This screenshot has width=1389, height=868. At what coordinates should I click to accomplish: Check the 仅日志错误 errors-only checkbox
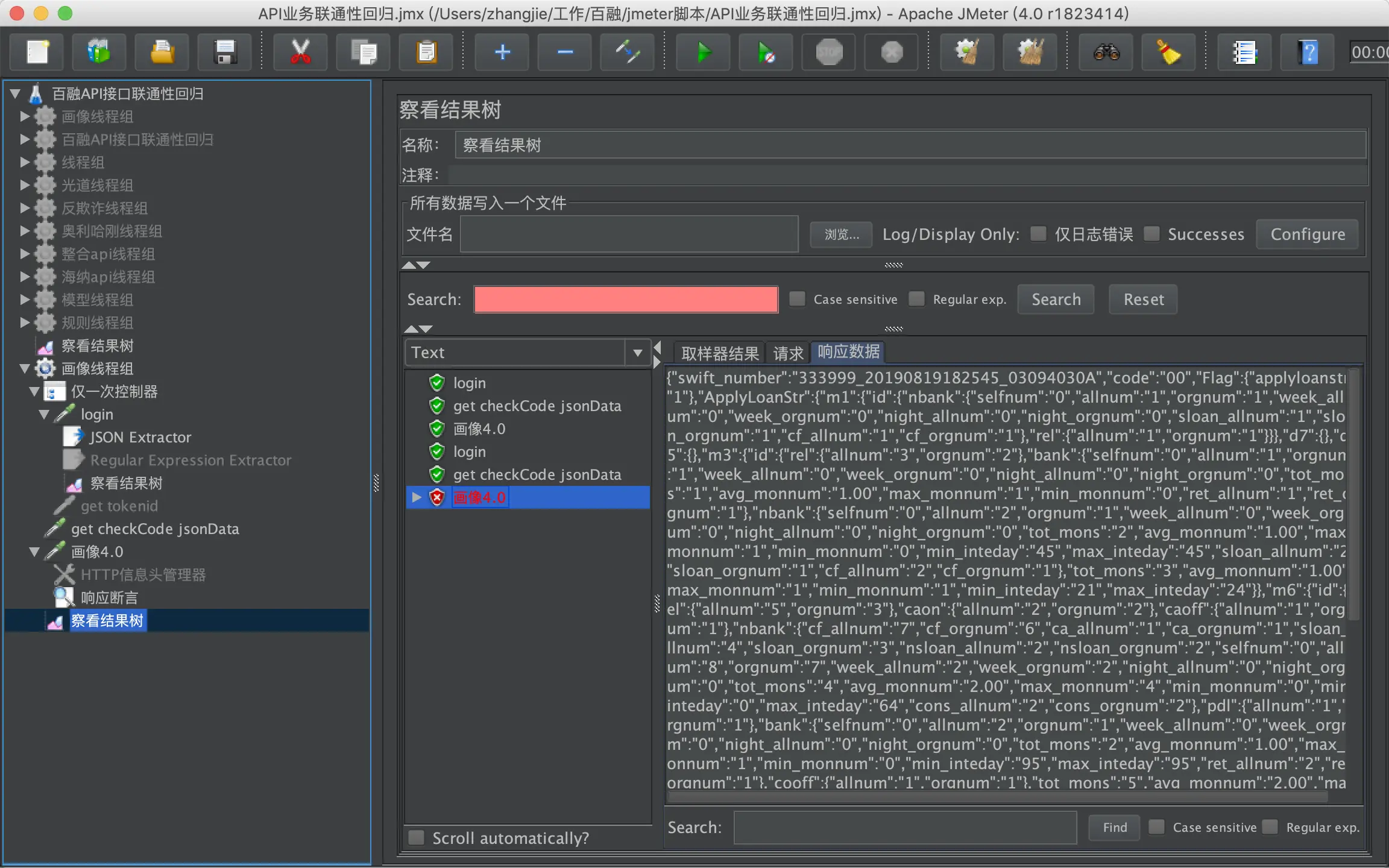(1038, 234)
